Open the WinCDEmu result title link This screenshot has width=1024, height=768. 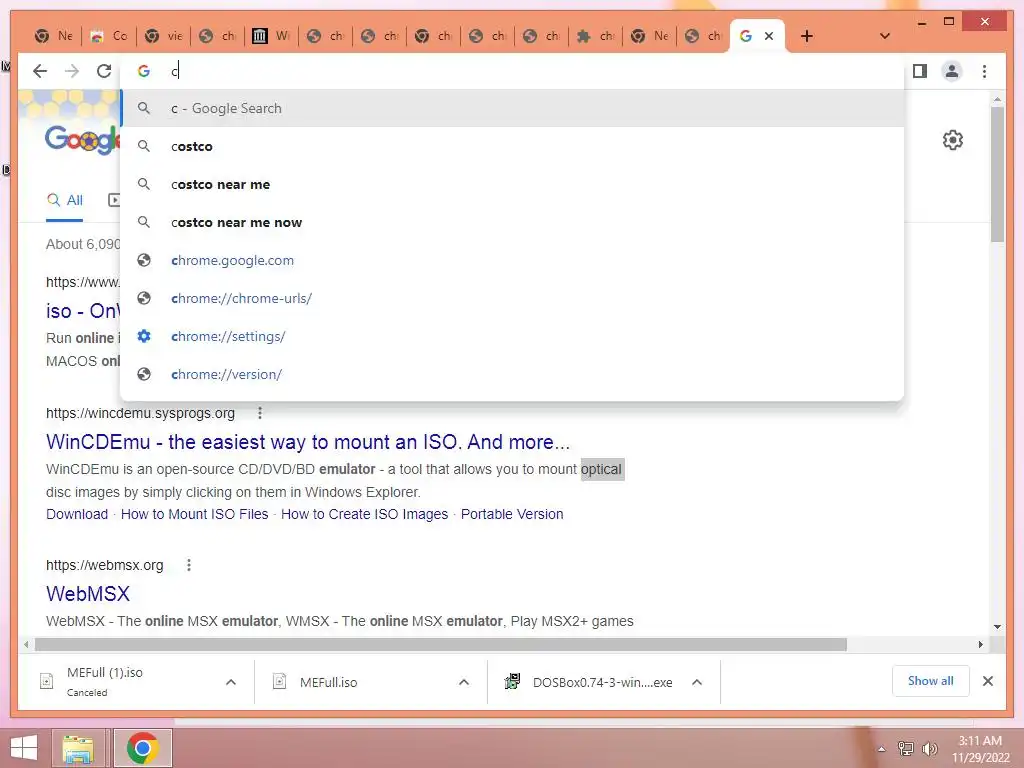point(308,442)
